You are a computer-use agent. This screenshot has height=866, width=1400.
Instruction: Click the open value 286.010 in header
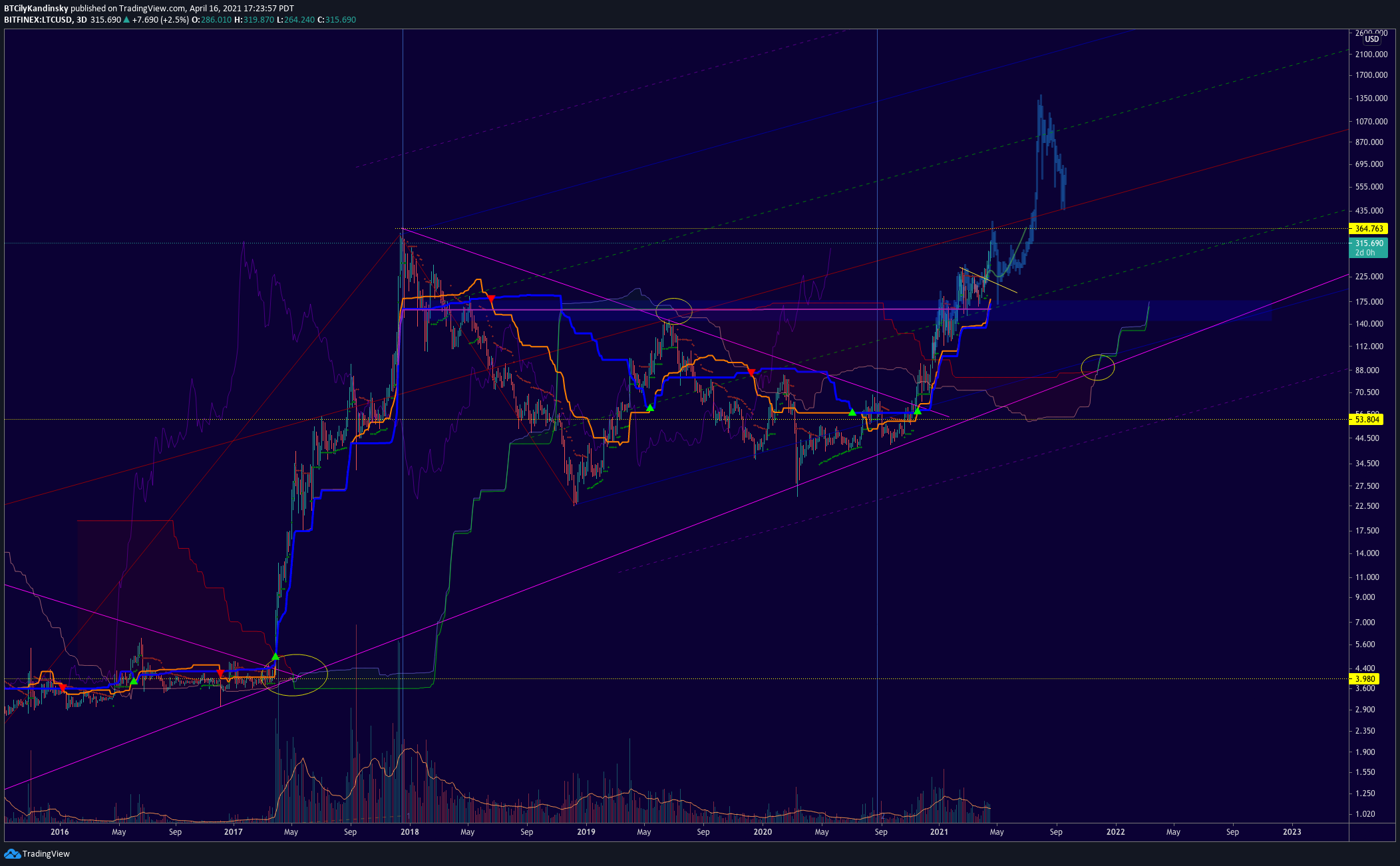[216, 20]
